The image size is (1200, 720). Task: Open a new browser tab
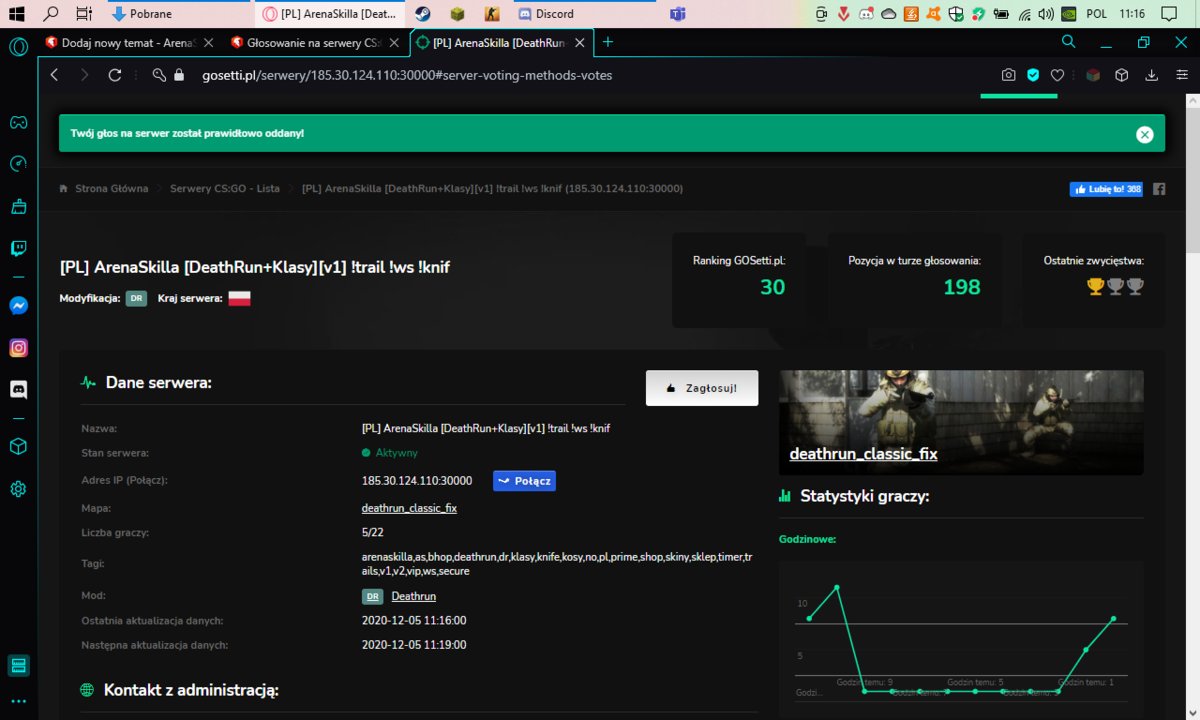point(608,42)
